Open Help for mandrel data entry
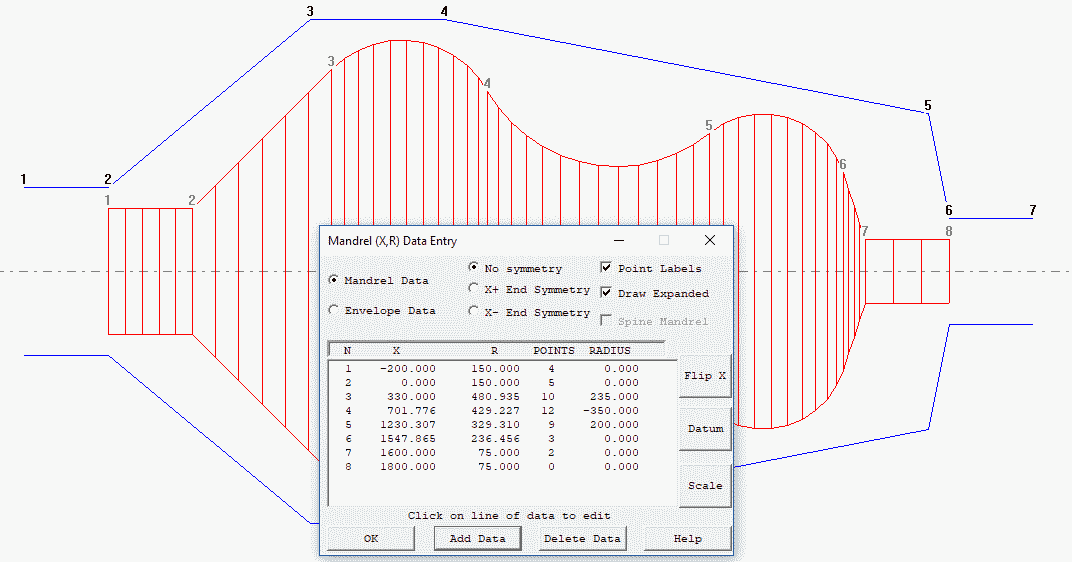This screenshot has width=1072, height=562. pyautogui.click(x=687, y=538)
